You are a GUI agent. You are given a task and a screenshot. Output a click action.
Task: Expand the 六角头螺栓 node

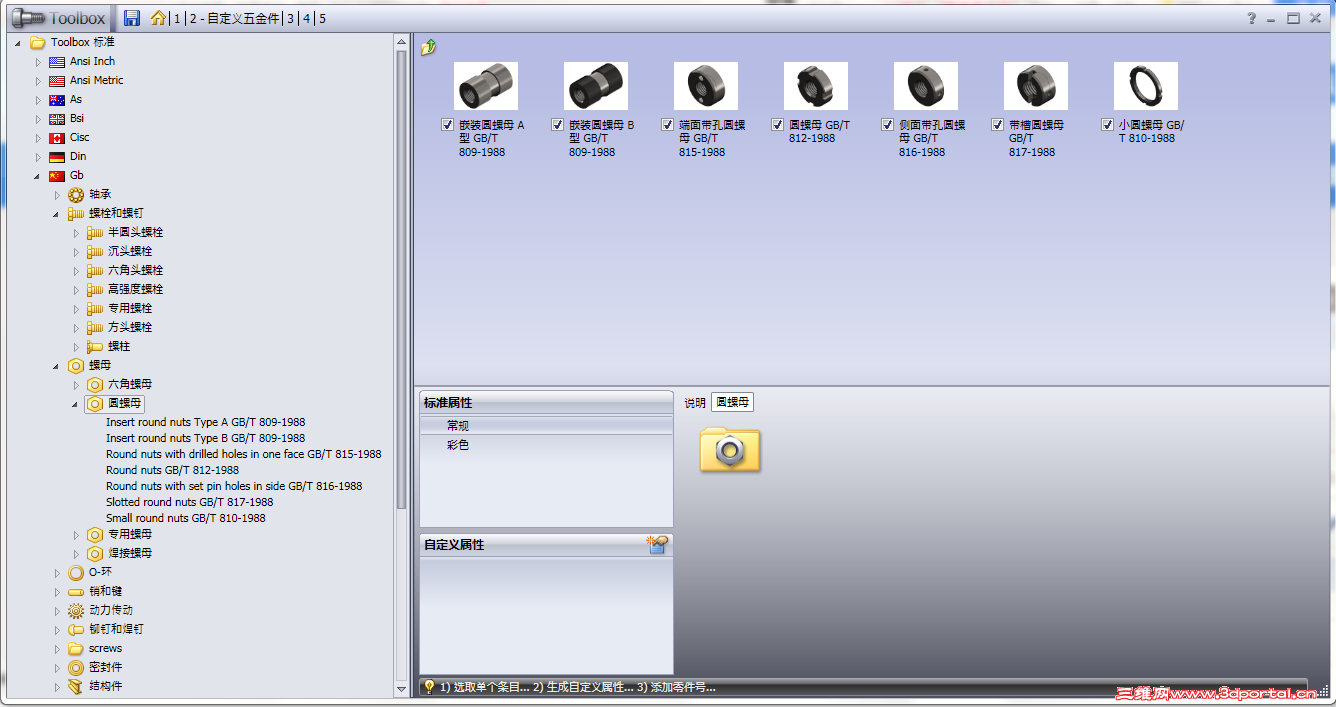76,270
